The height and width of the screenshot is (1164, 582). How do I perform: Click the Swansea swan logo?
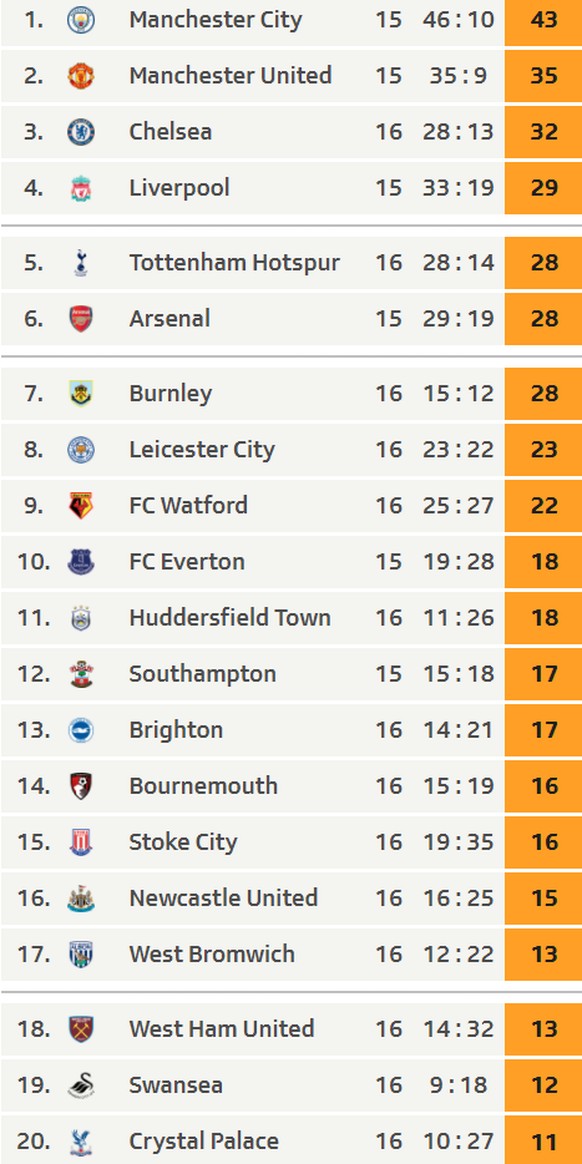pos(81,1085)
